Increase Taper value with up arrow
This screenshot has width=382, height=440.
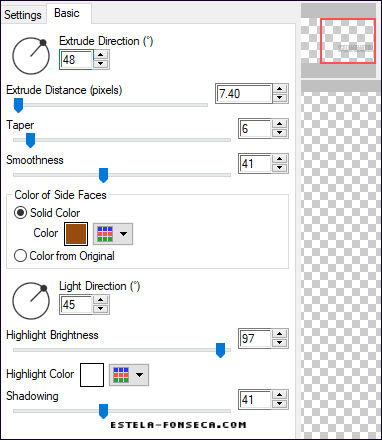tap(279, 124)
